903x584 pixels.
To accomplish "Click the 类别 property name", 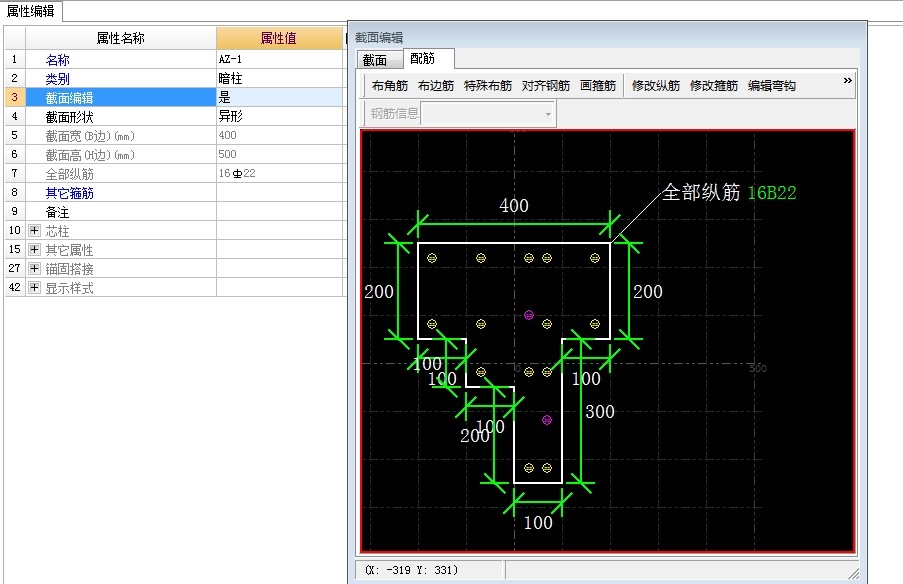I will point(58,79).
